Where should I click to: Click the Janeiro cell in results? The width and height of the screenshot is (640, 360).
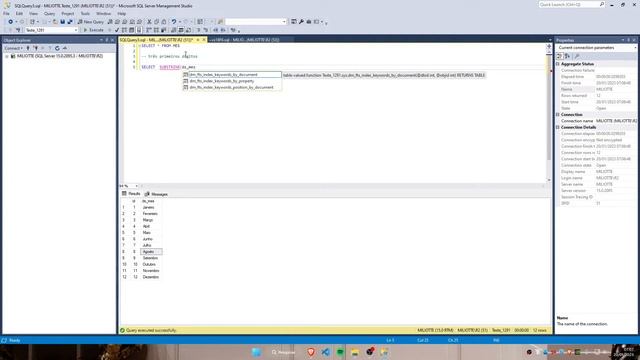coord(151,207)
